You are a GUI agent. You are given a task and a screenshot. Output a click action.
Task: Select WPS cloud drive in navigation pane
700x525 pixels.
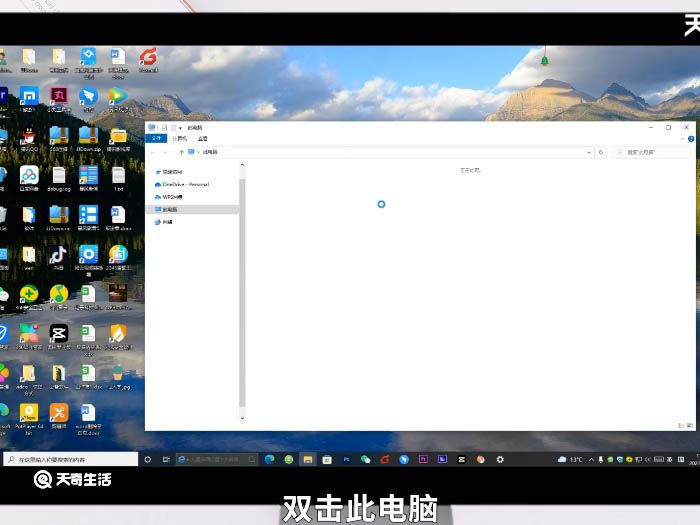click(x=168, y=197)
